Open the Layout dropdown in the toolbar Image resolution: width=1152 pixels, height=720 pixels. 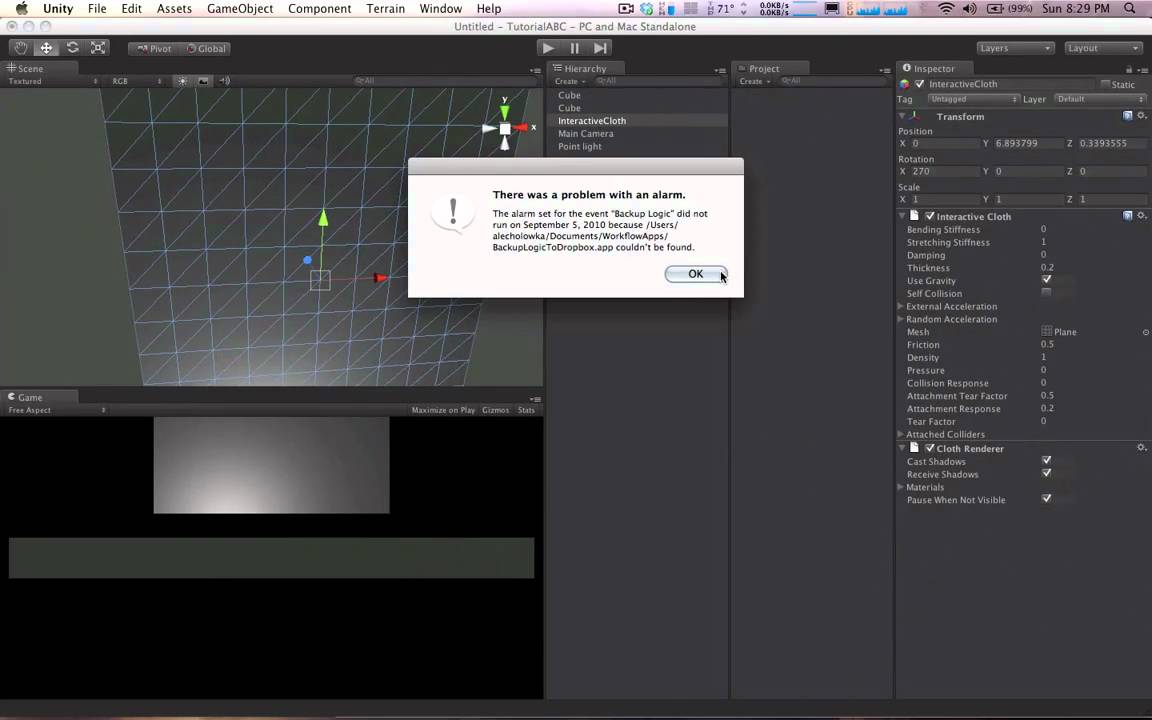(x=1102, y=48)
